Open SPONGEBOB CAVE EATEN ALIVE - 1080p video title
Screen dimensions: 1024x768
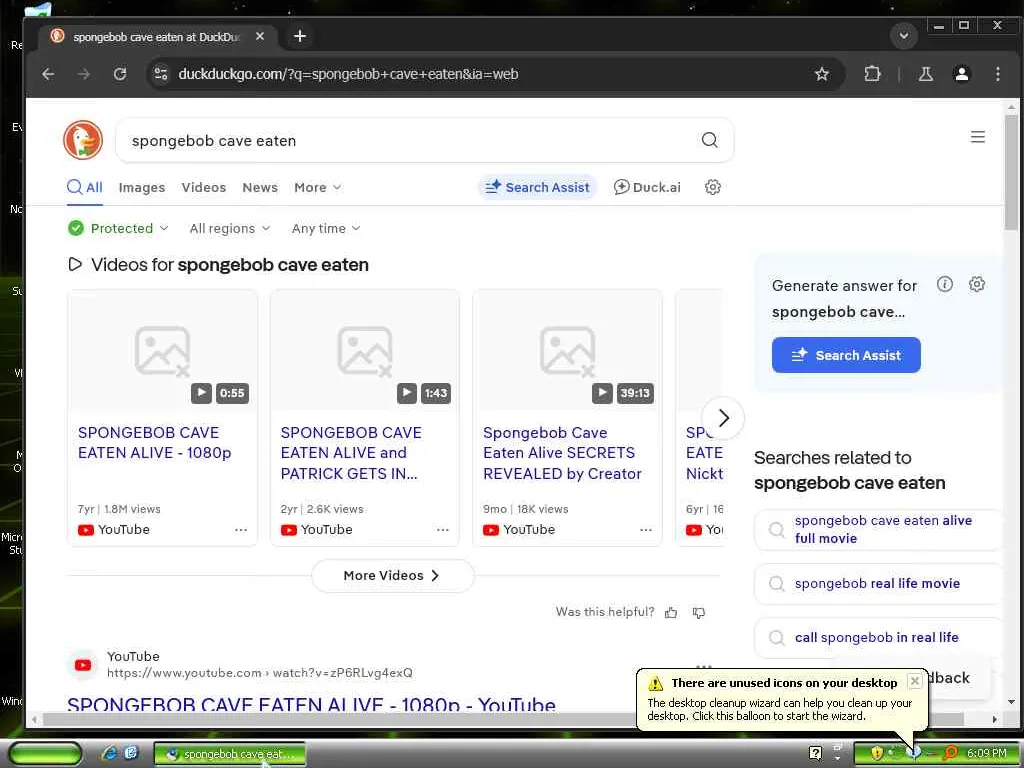click(154, 443)
